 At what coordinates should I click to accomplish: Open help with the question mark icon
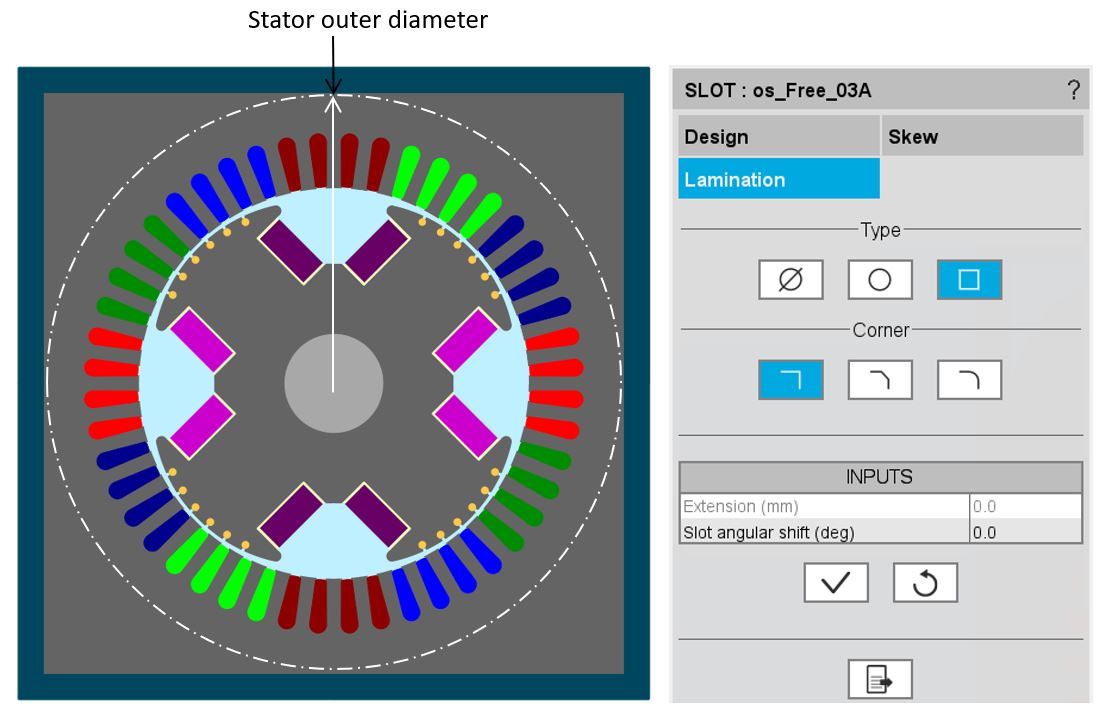[x=1073, y=90]
